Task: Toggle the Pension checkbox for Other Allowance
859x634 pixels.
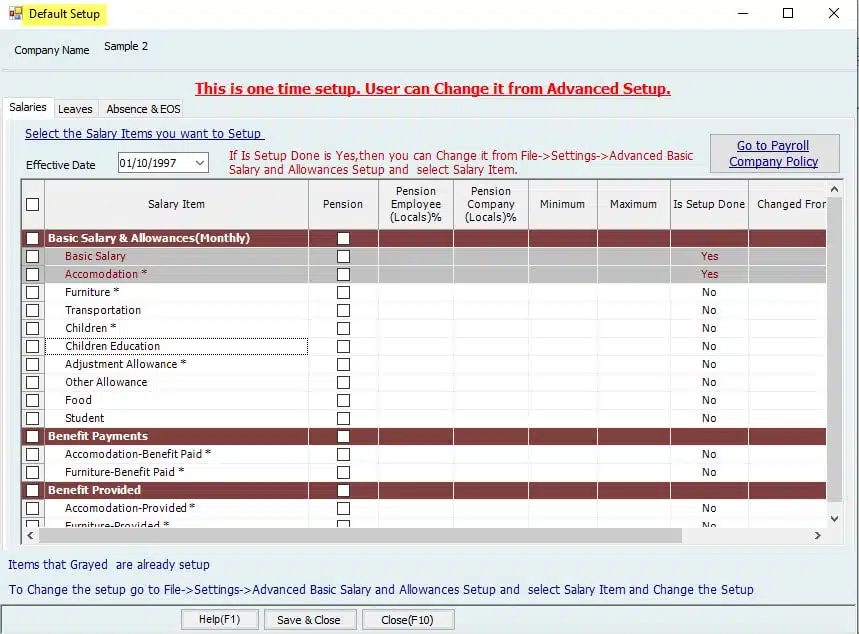Action: 343,382
